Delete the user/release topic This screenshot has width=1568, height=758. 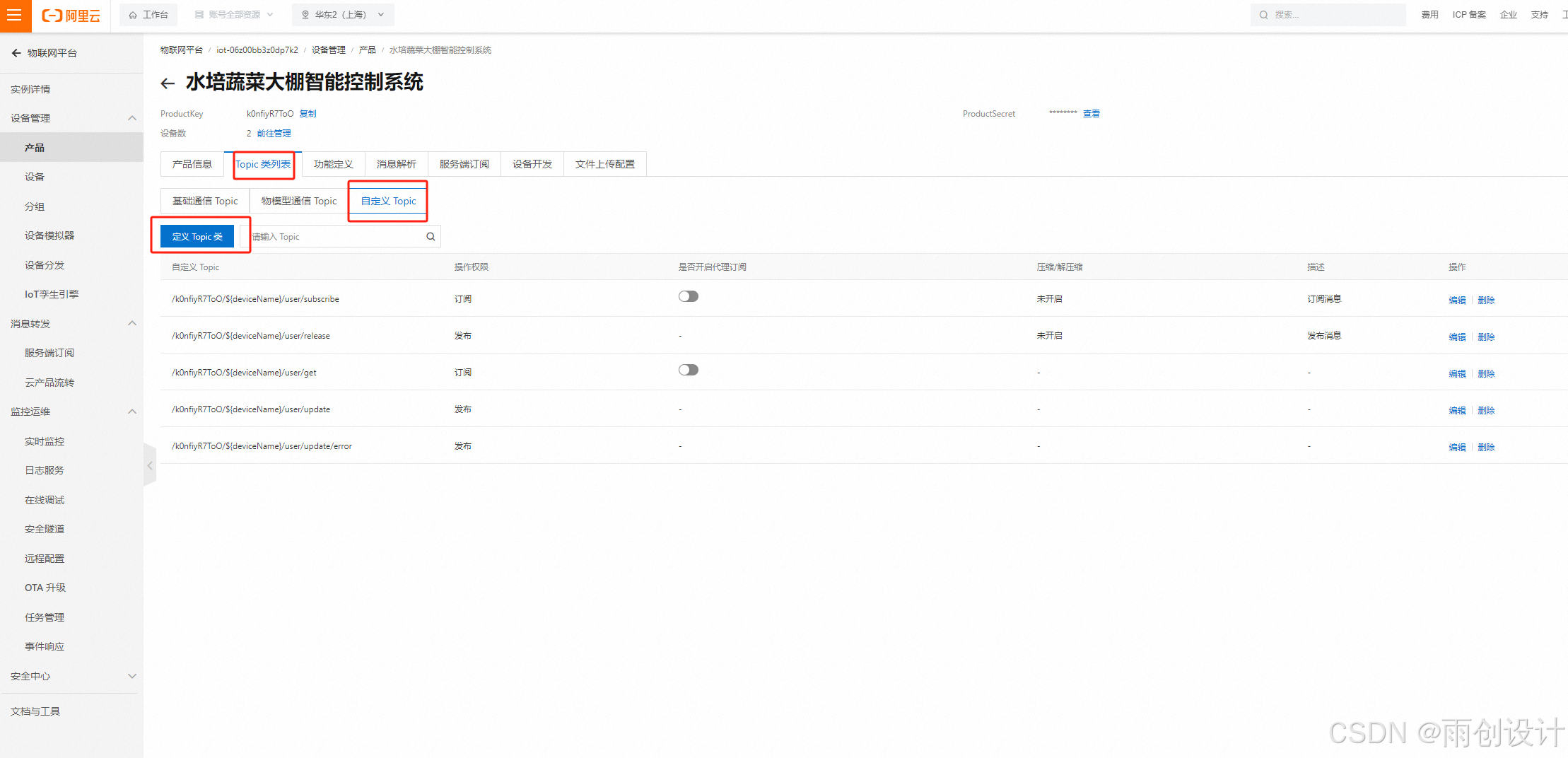(x=1486, y=337)
